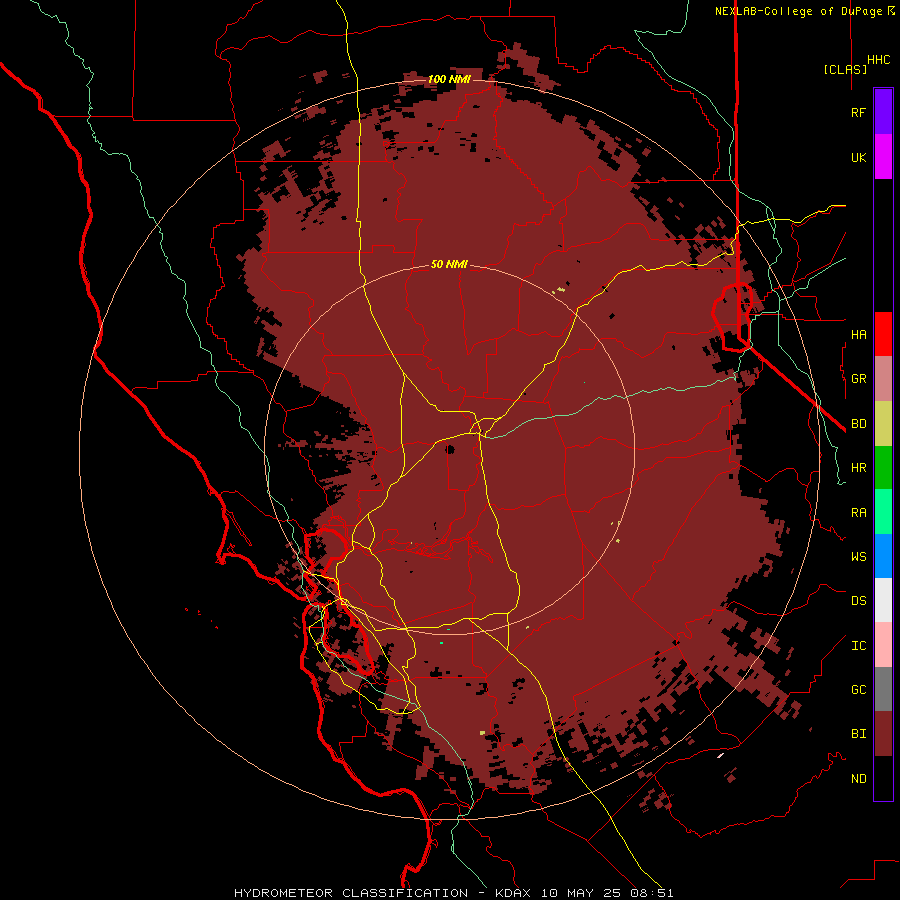Click the 50 NMI range ring label
900x900 pixels.
[449, 264]
